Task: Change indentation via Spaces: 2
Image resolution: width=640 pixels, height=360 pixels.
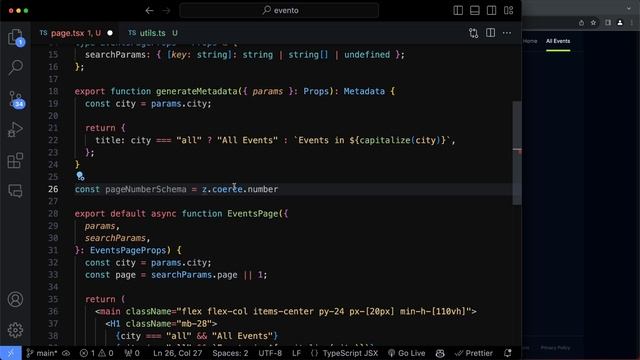Action: 230,353
